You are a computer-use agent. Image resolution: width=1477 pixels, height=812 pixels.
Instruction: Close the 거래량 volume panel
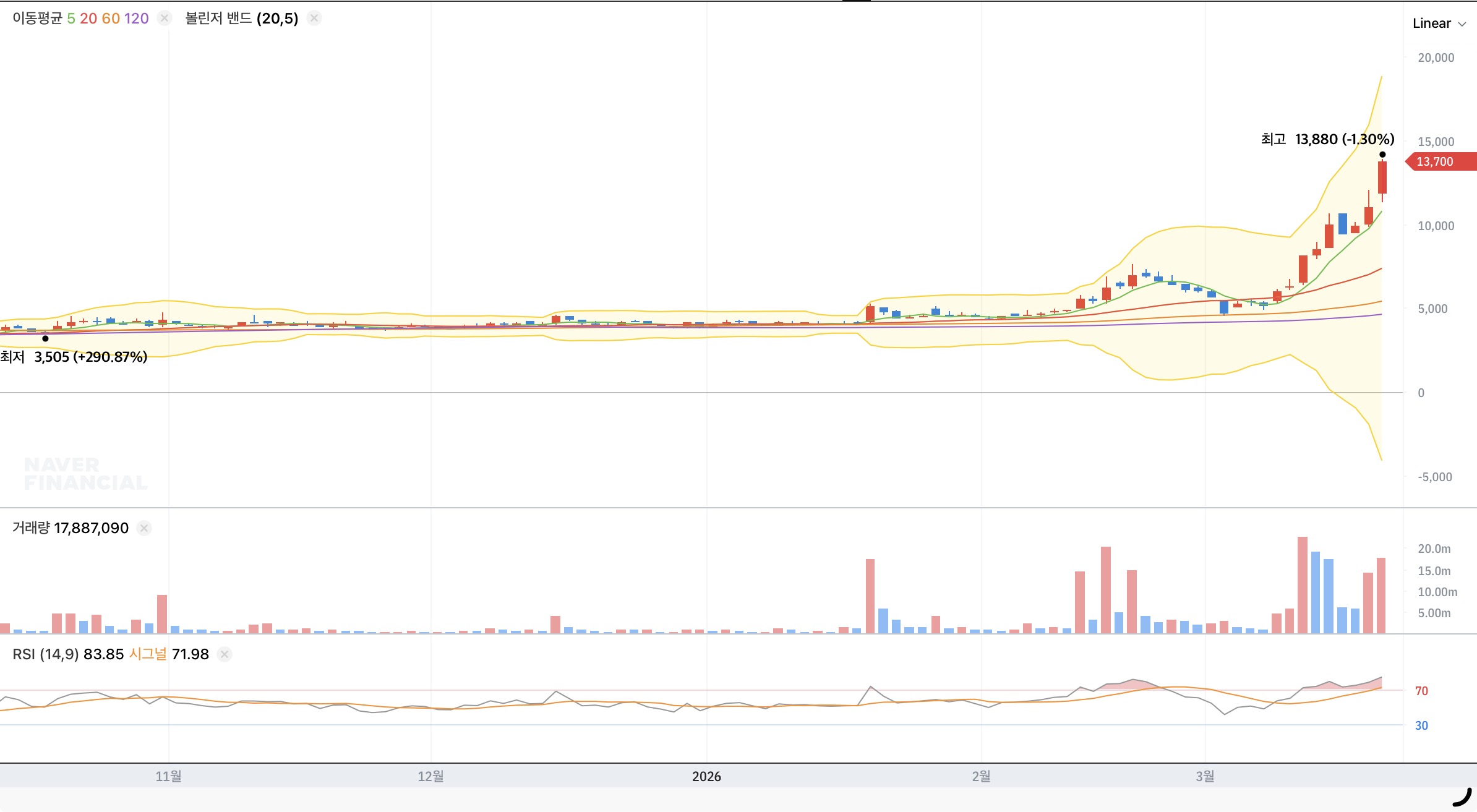tap(144, 528)
